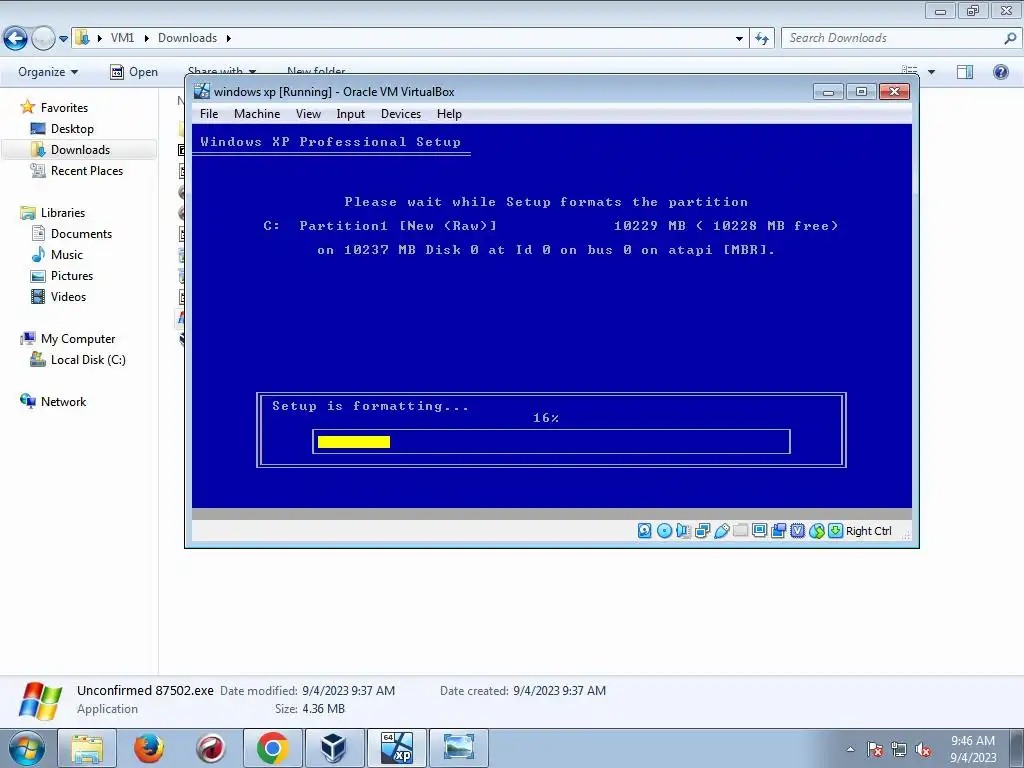Open the File menu in VirtualBox

pos(209,114)
